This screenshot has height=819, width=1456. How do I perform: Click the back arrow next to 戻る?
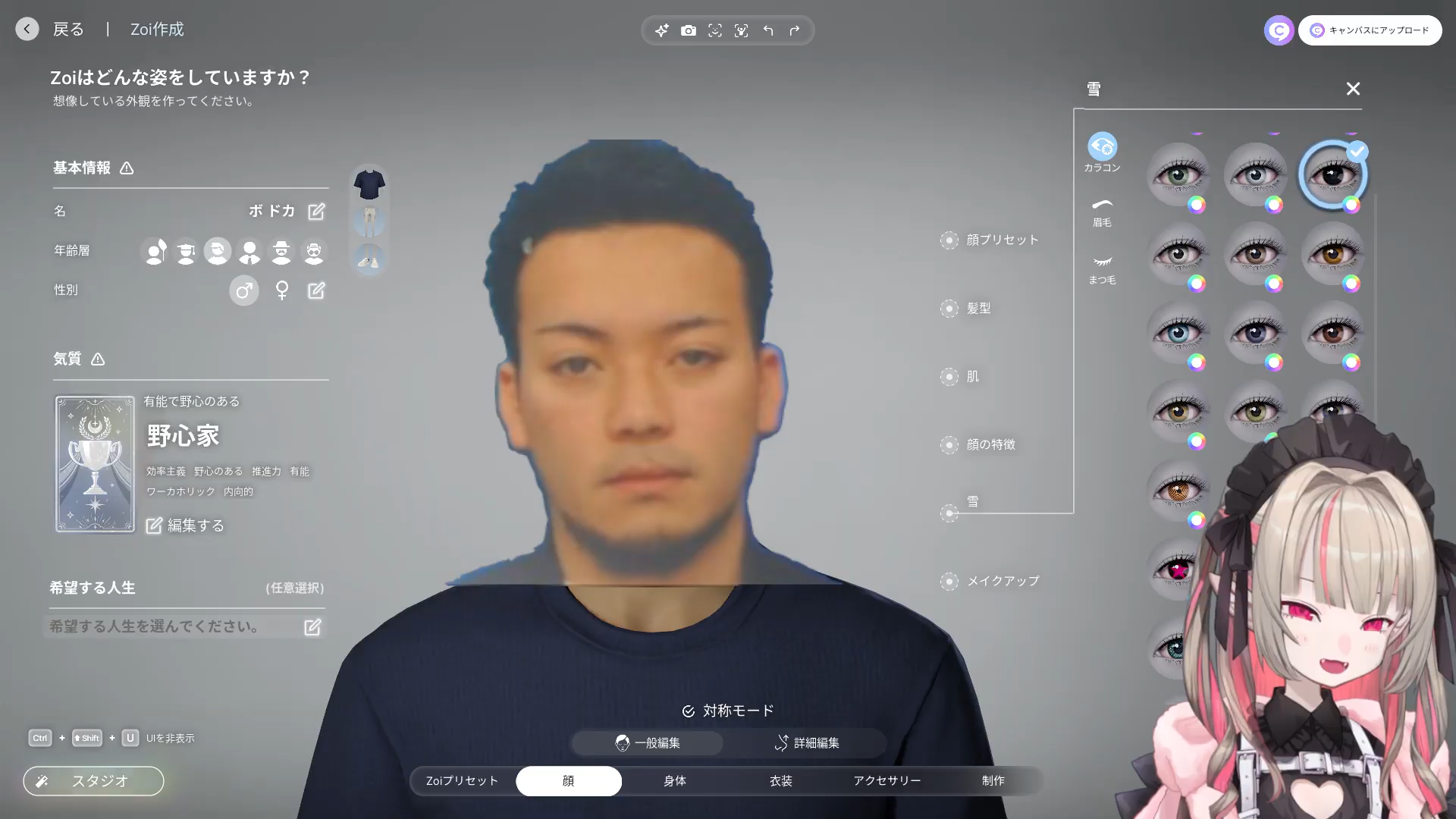coord(27,29)
